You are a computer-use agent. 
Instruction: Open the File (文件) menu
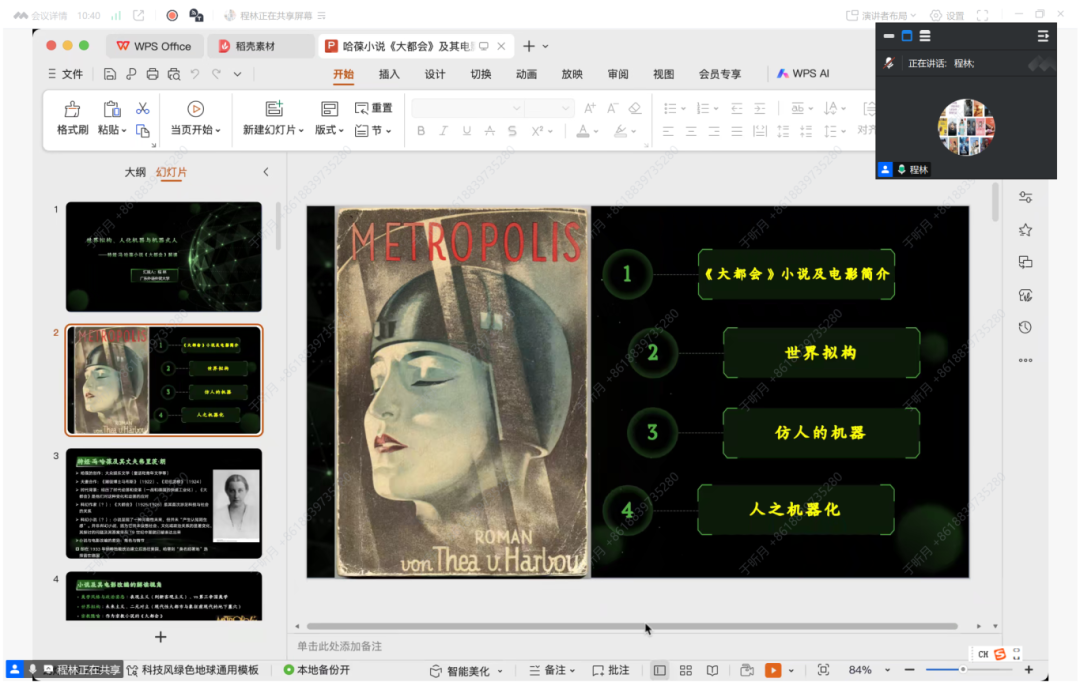click(65, 74)
